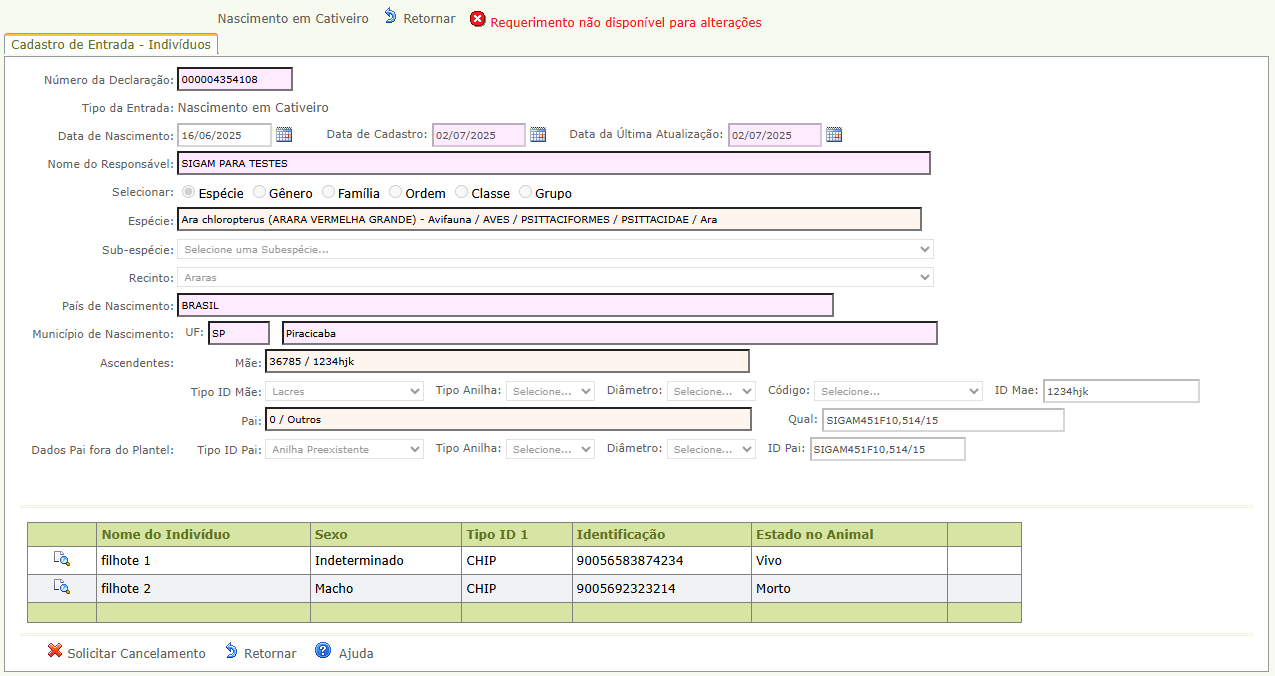Open calendar for Data da Última Atualização

click(x=834, y=134)
